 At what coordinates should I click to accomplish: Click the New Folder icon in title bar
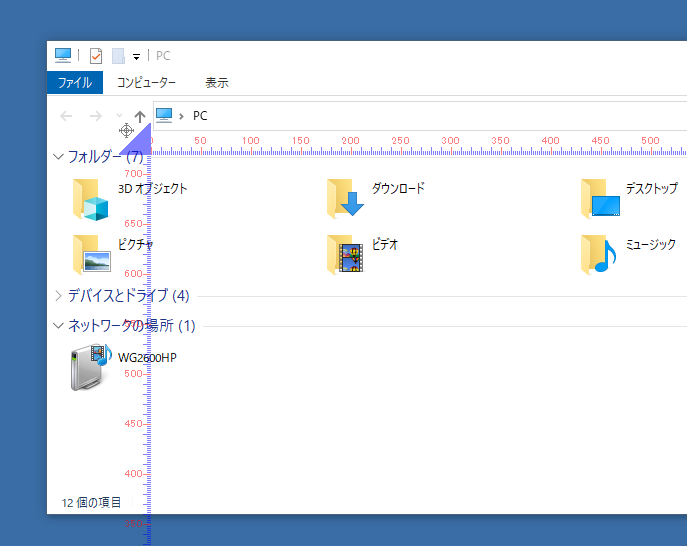pos(118,56)
